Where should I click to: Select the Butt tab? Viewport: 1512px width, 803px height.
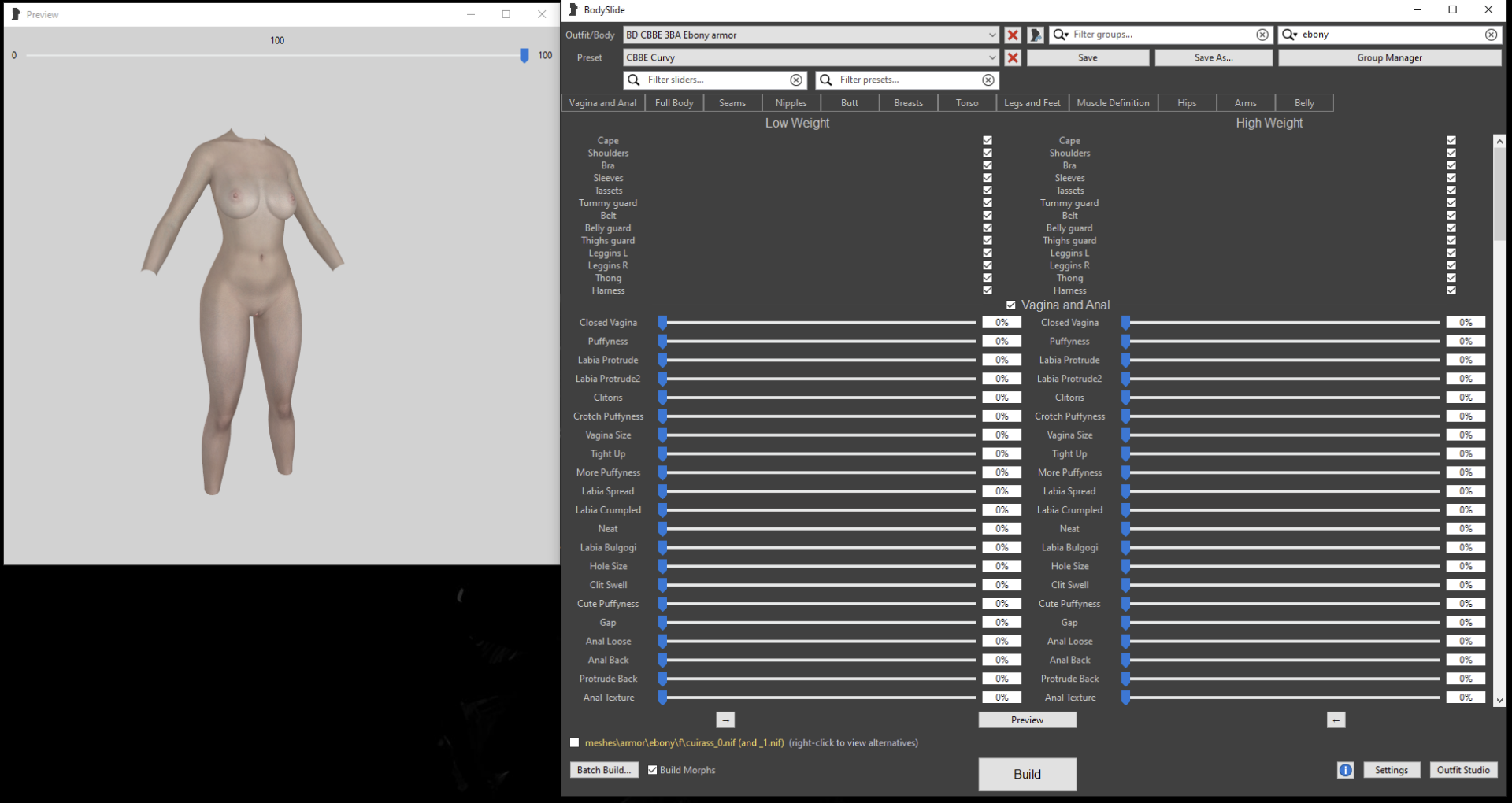pyautogui.click(x=850, y=103)
